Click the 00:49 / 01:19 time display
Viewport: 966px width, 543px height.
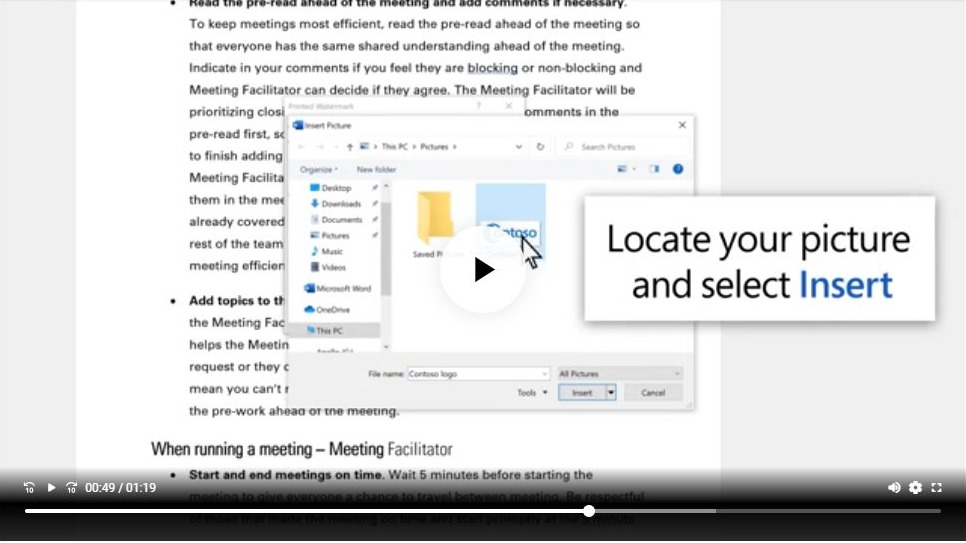click(x=120, y=488)
